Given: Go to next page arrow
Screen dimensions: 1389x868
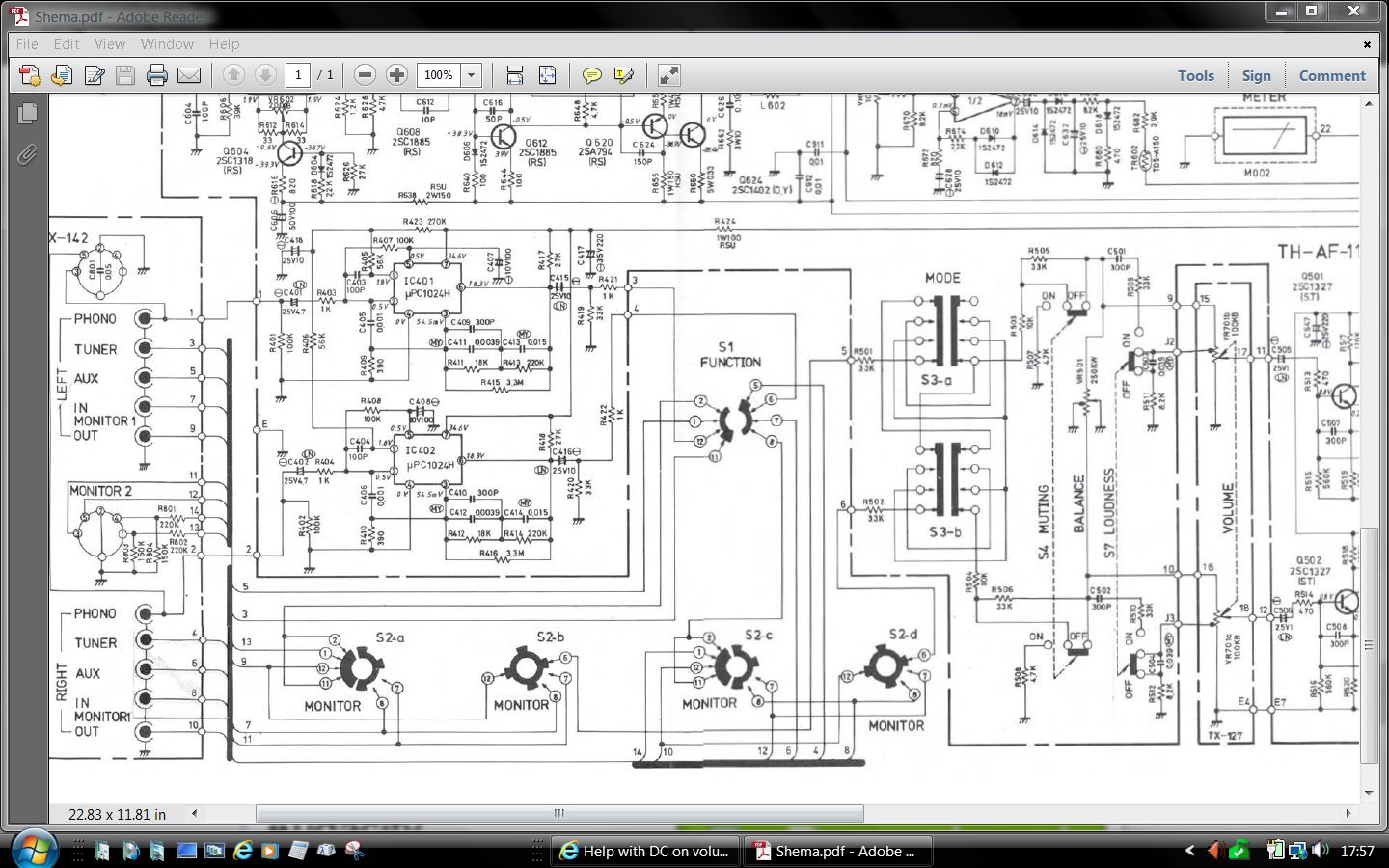Looking at the screenshot, I should [x=265, y=75].
